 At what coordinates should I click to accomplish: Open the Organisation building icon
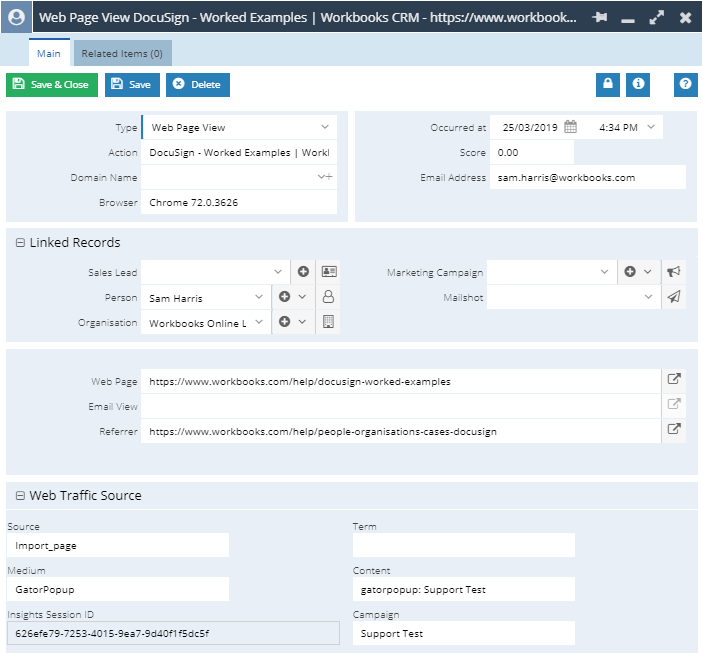tap(329, 322)
